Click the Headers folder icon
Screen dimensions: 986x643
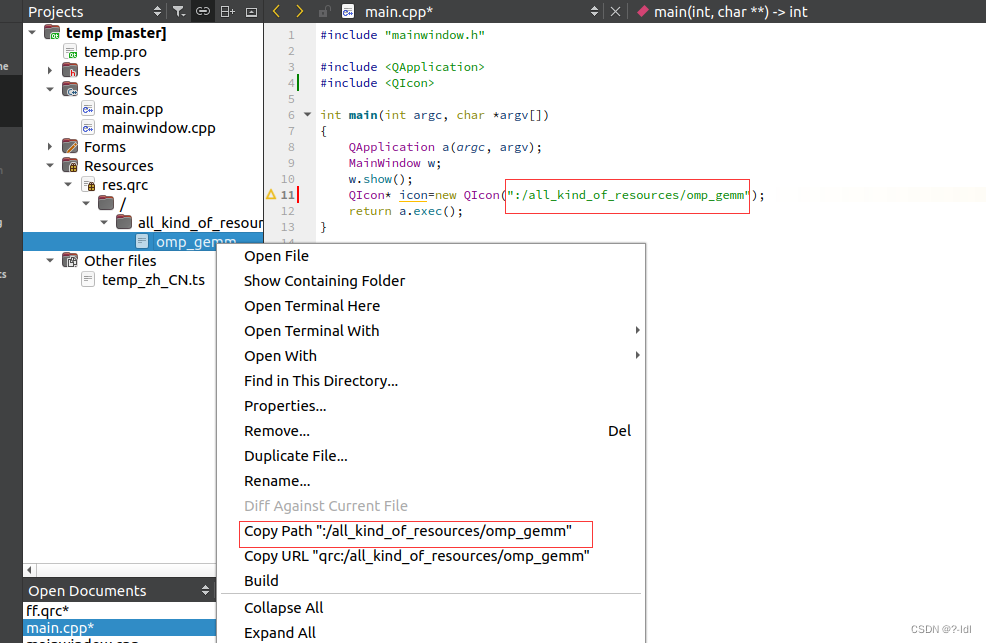(70, 70)
